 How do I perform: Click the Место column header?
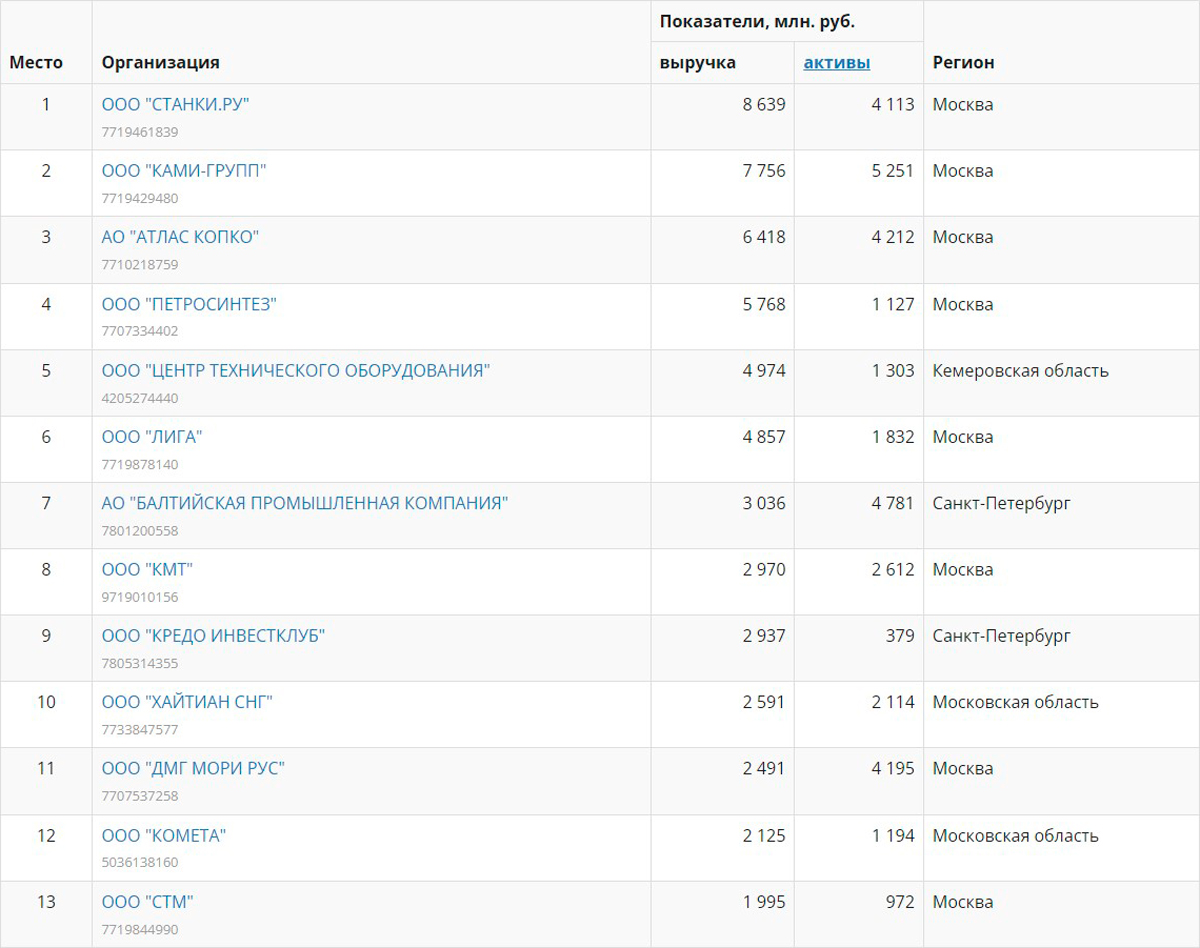tap(36, 63)
